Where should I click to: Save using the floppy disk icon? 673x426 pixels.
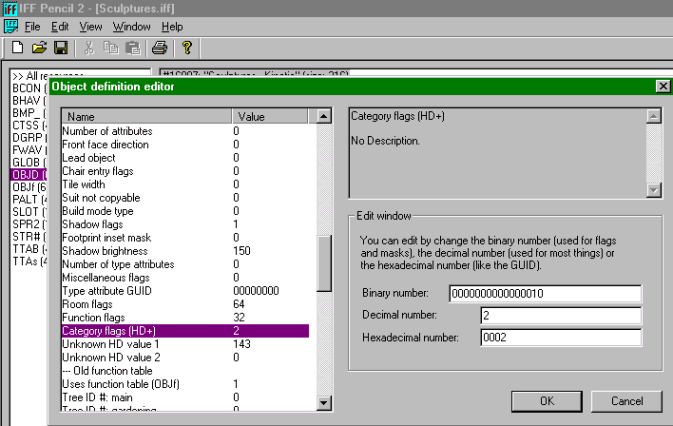(x=60, y=48)
